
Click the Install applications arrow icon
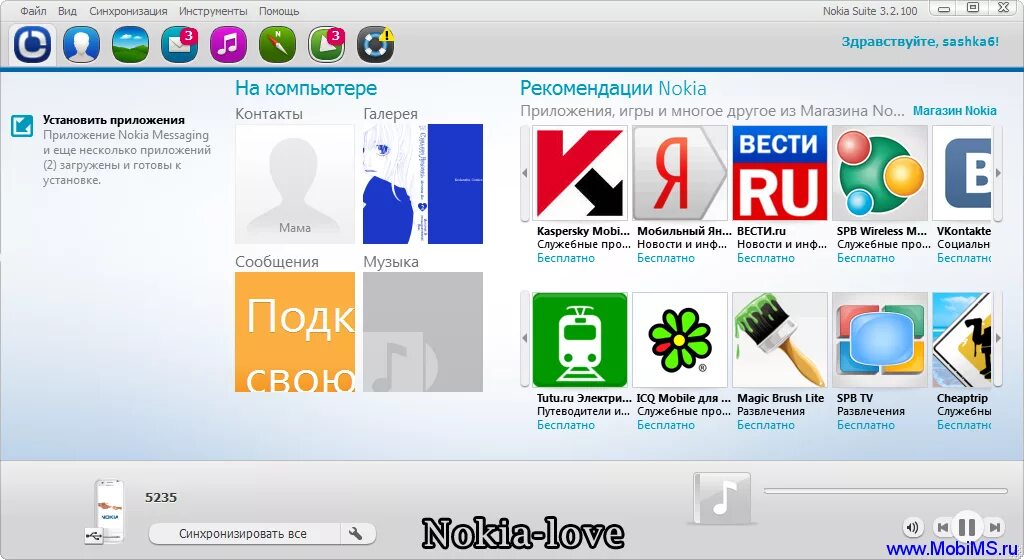[x=22, y=125]
